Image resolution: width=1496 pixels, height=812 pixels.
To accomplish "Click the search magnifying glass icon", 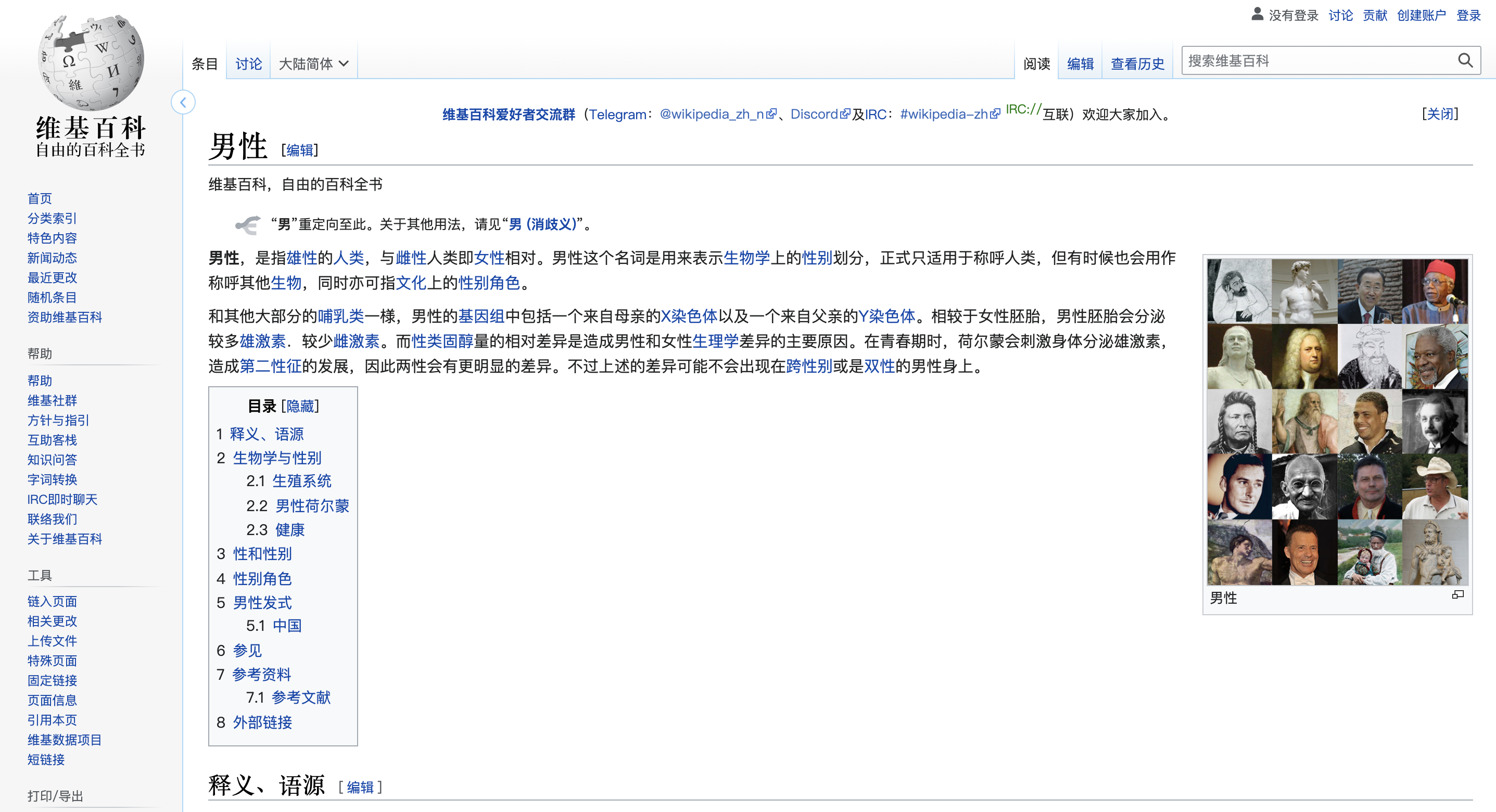I will tap(1465, 60).
